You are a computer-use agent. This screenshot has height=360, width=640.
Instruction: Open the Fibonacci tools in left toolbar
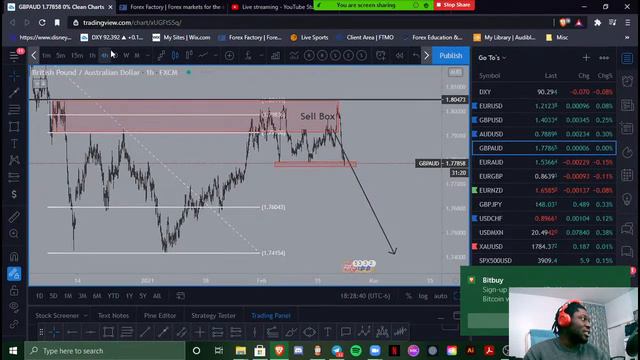(x=14, y=109)
